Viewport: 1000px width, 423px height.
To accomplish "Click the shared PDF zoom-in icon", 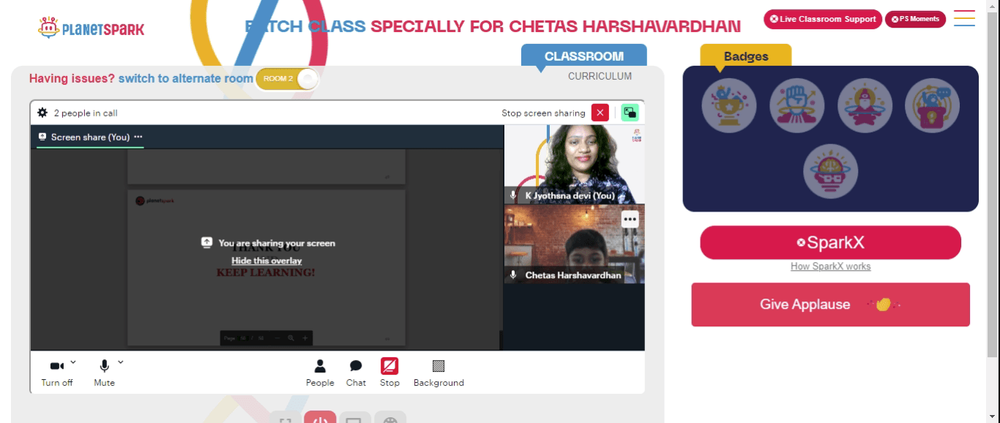I will pos(305,338).
